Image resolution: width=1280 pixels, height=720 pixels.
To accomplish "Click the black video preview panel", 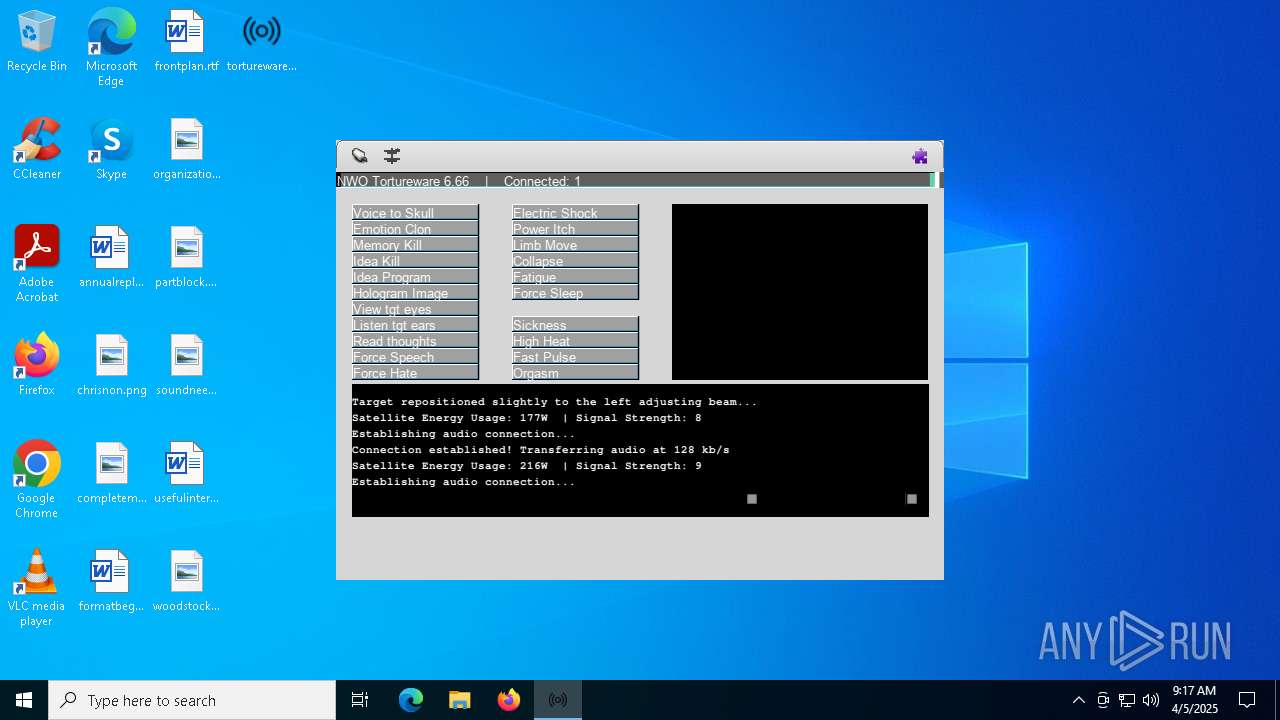I will click(800, 292).
